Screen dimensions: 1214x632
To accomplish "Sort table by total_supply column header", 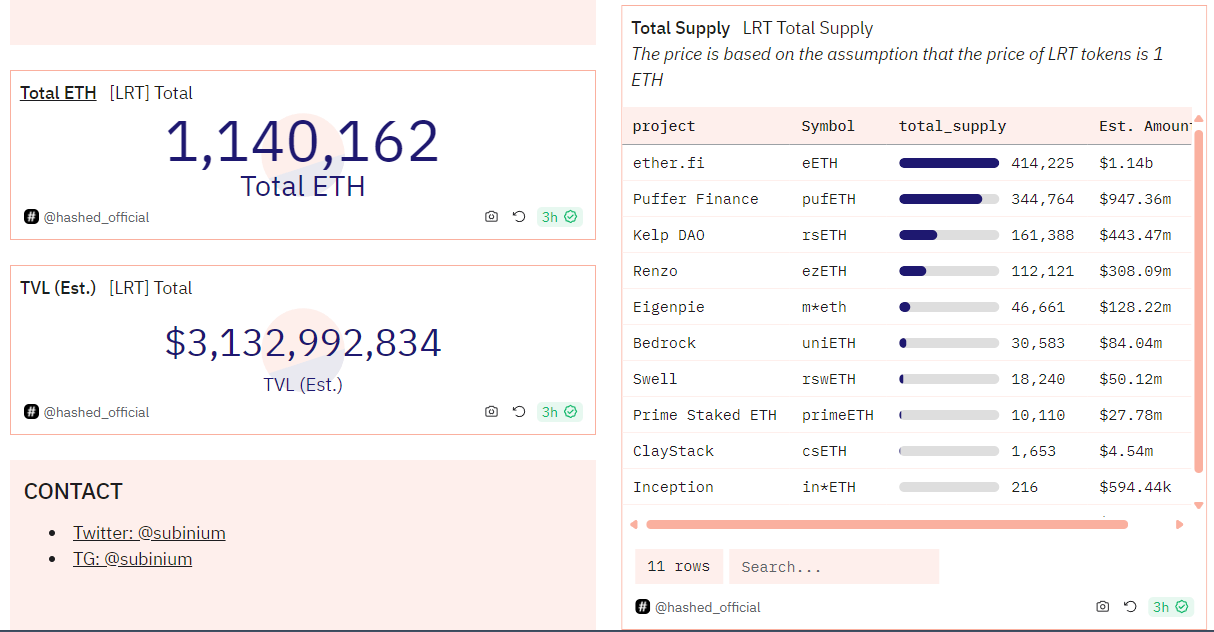I will [x=952, y=126].
